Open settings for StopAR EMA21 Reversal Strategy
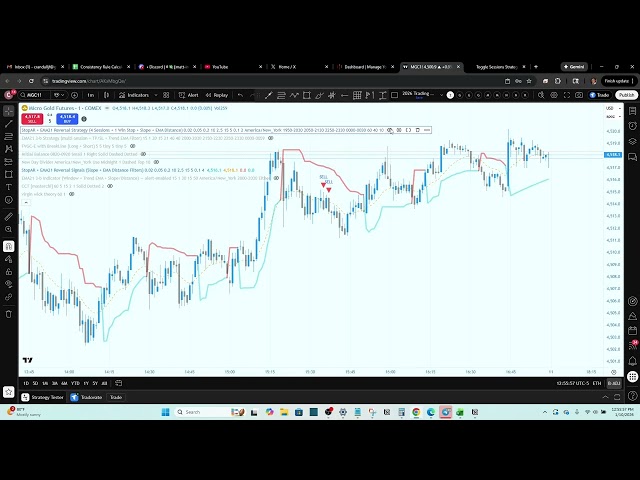640x480 pixels. (399, 130)
